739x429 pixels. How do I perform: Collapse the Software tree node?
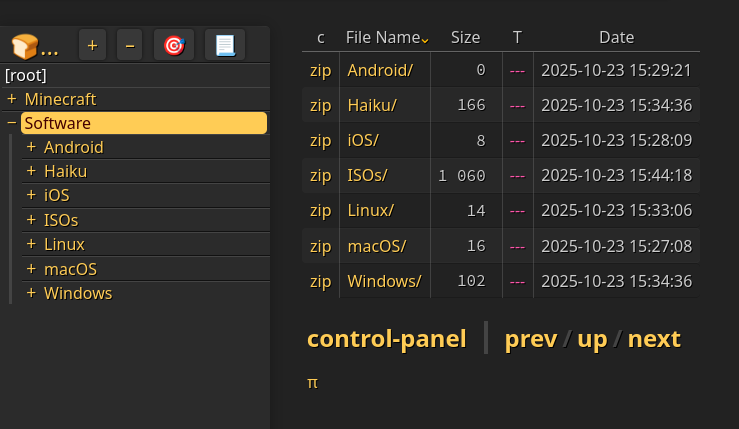point(12,123)
